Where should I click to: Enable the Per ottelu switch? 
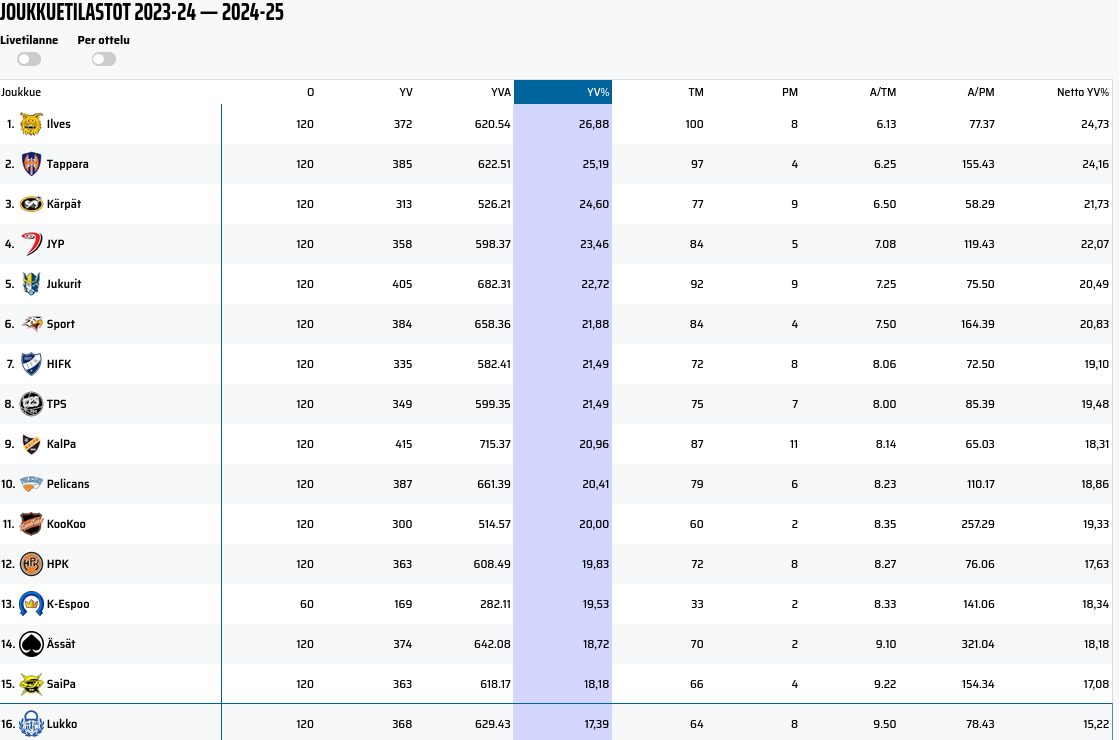pos(104,59)
